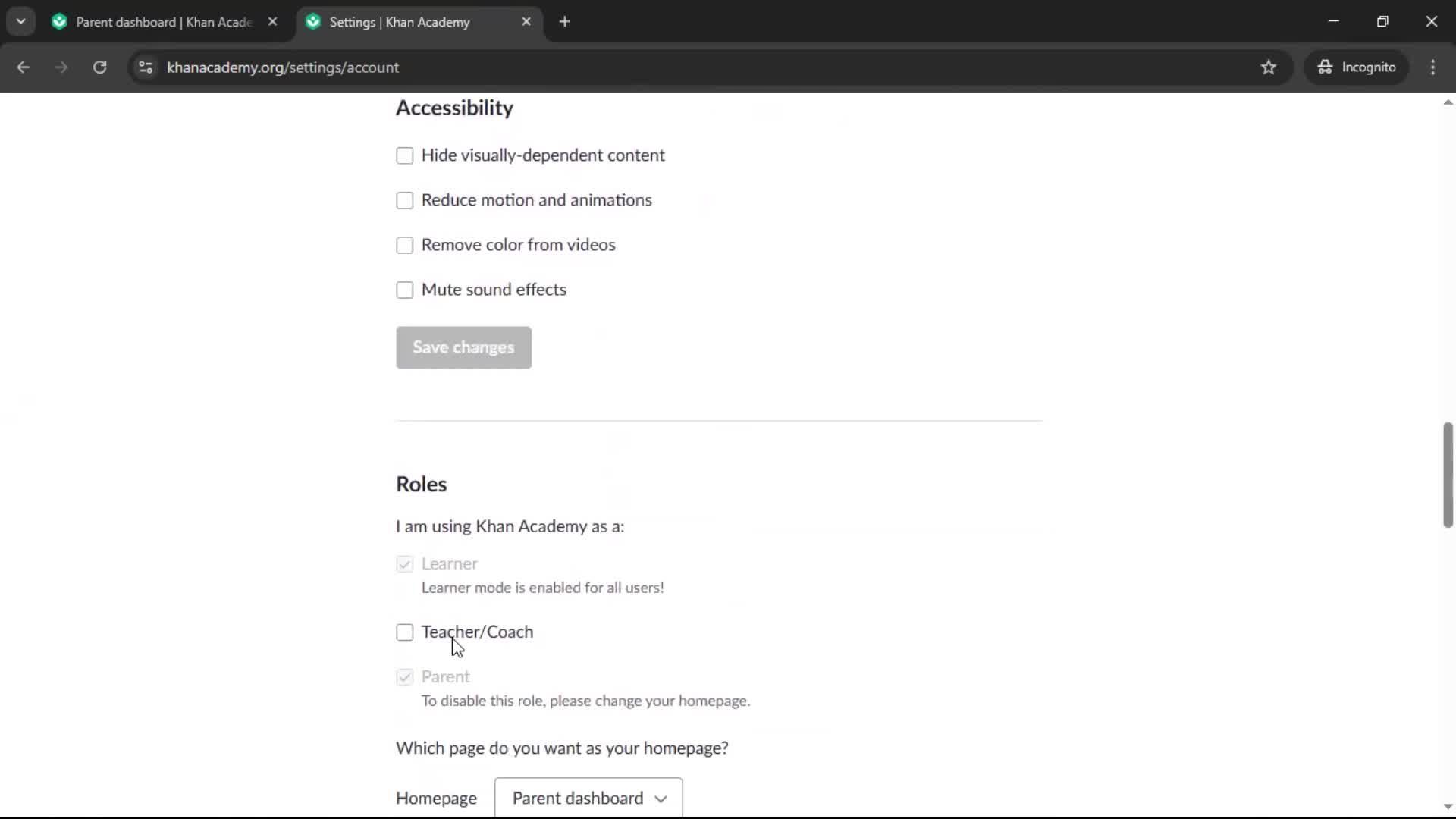
Task: Click the Khan Academy favicon on Parent dashboard tab
Action: click(x=59, y=22)
